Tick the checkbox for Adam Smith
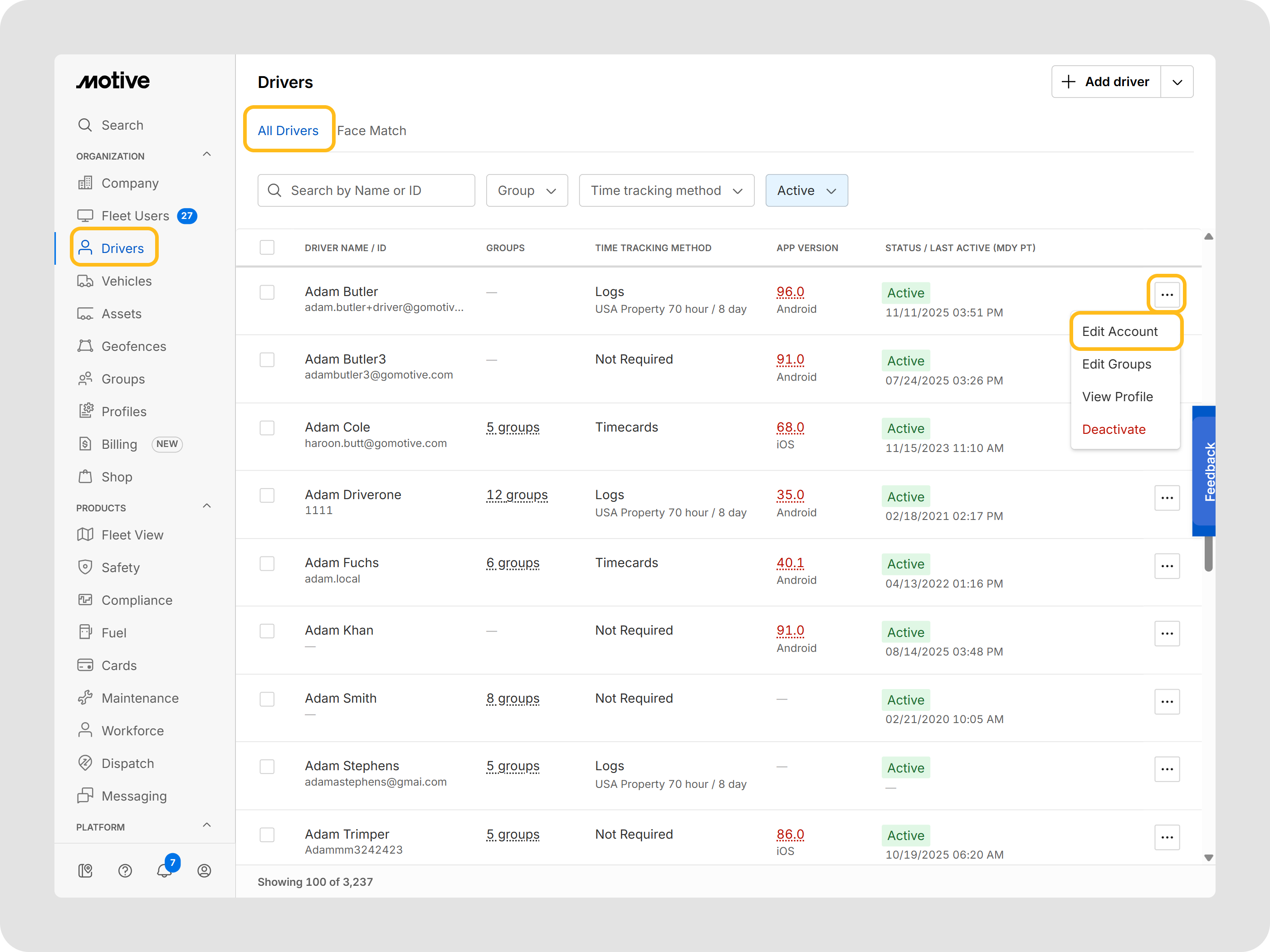The width and height of the screenshot is (1270, 952). click(x=267, y=699)
